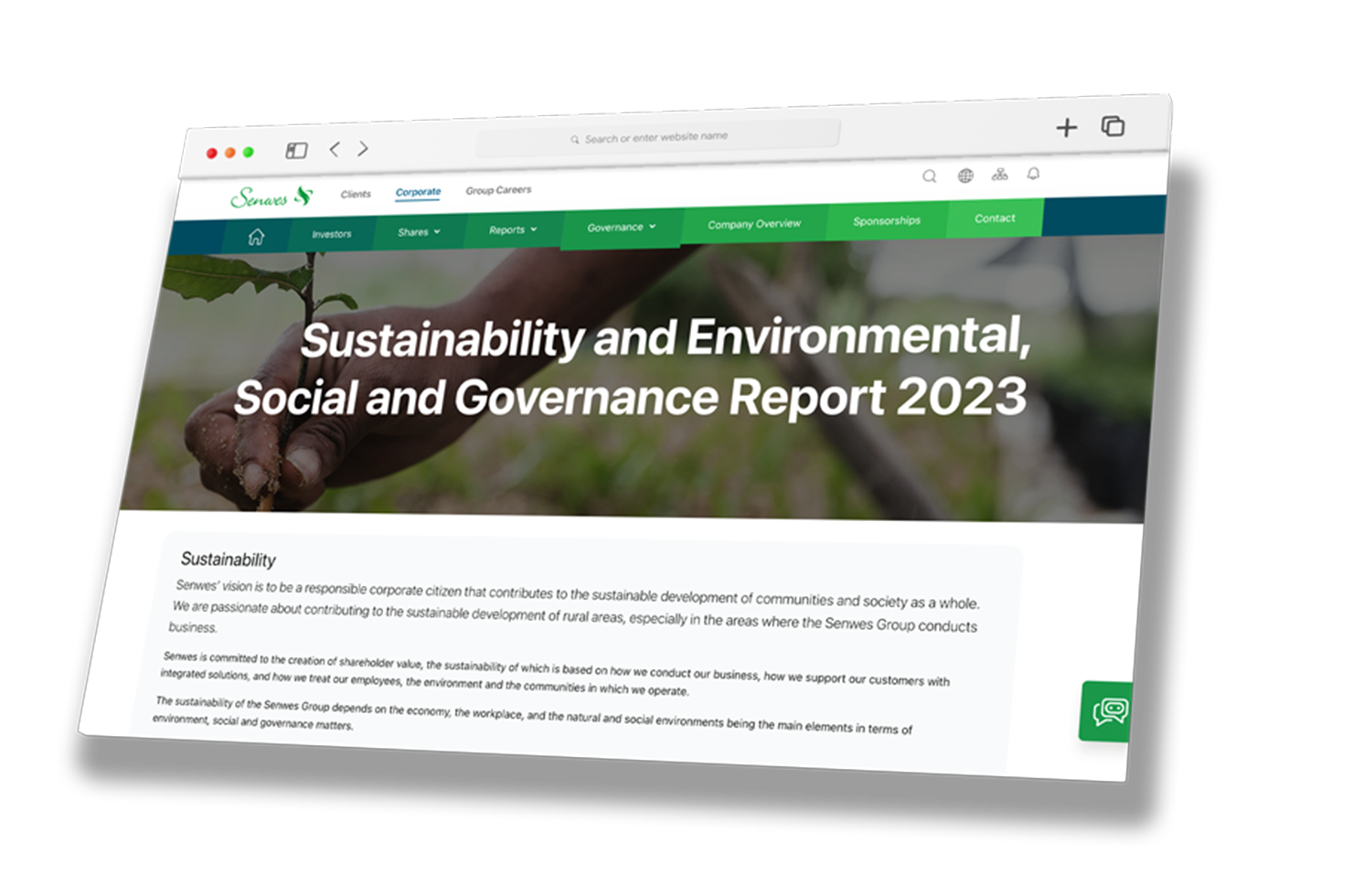Click the Contact menu item
This screenshot has height=896, width=1353.
(x=995, y=218)
